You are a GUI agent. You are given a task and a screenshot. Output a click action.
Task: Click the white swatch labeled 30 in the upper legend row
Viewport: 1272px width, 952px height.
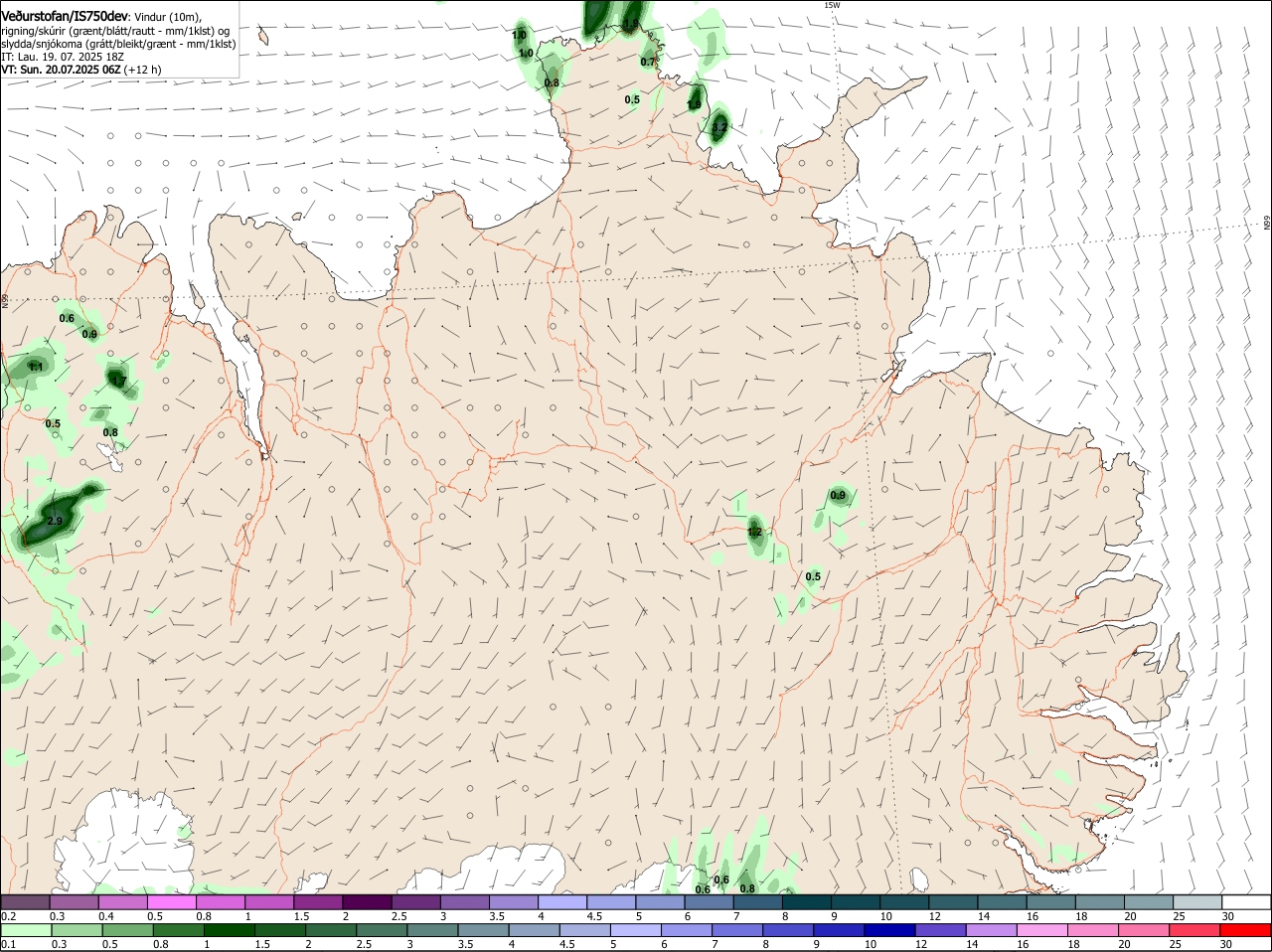[x=1246, y=902]
